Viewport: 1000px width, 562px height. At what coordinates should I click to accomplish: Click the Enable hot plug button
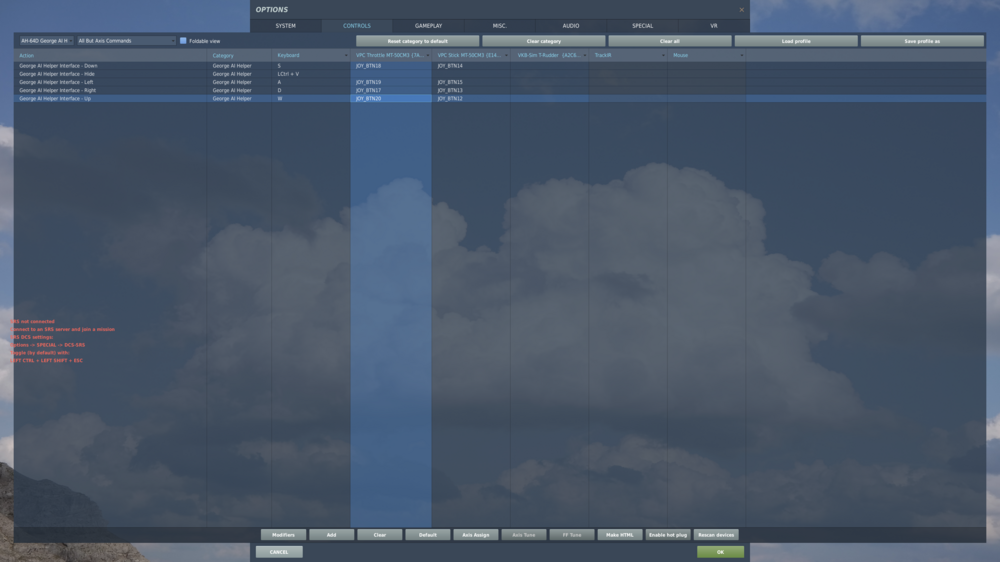click(668, 535)
